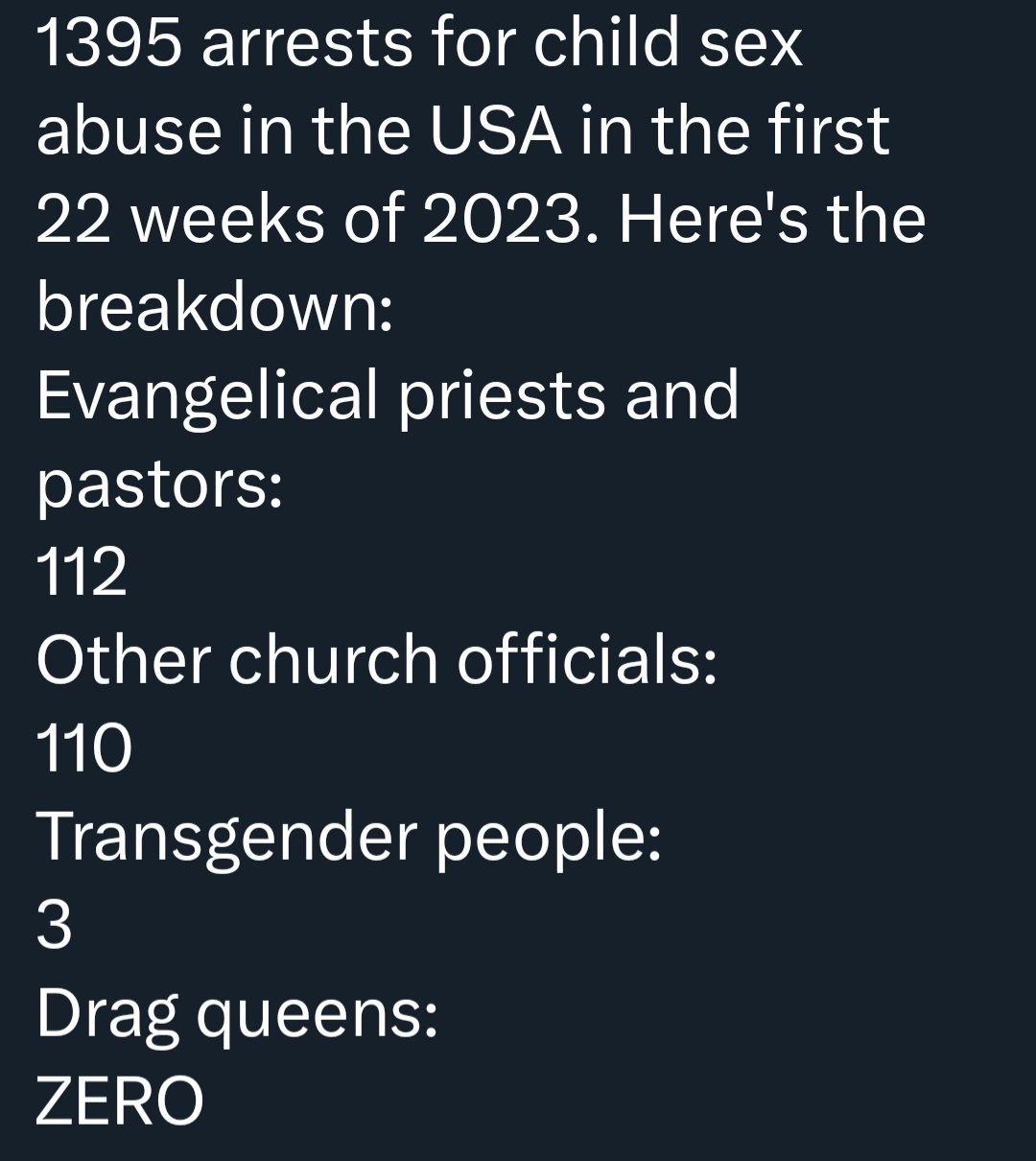The width and height of the screenshot is (1036, 1161).
Task: Click the number "1395" at the start
Action: click(109, 43)
